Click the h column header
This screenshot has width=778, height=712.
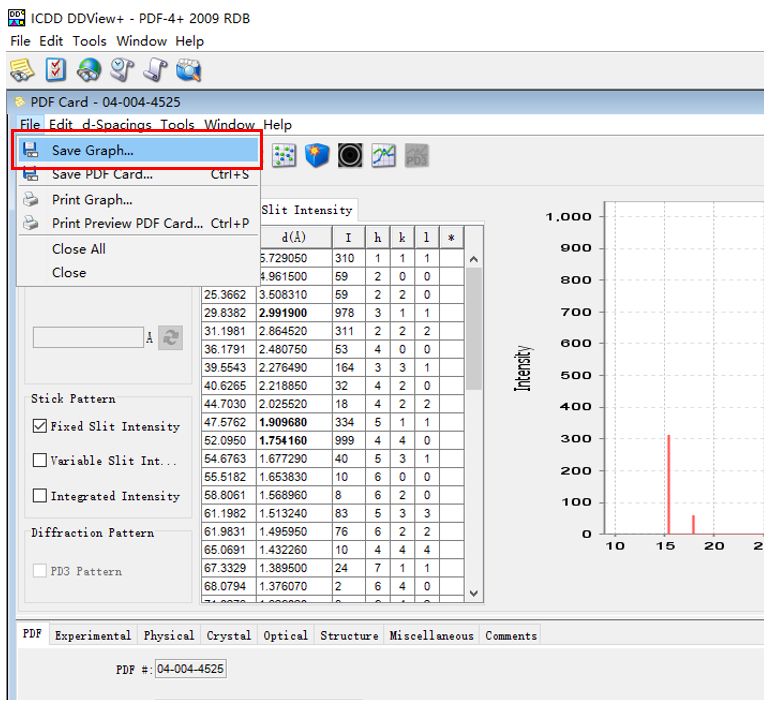click(x=378, y=237)
